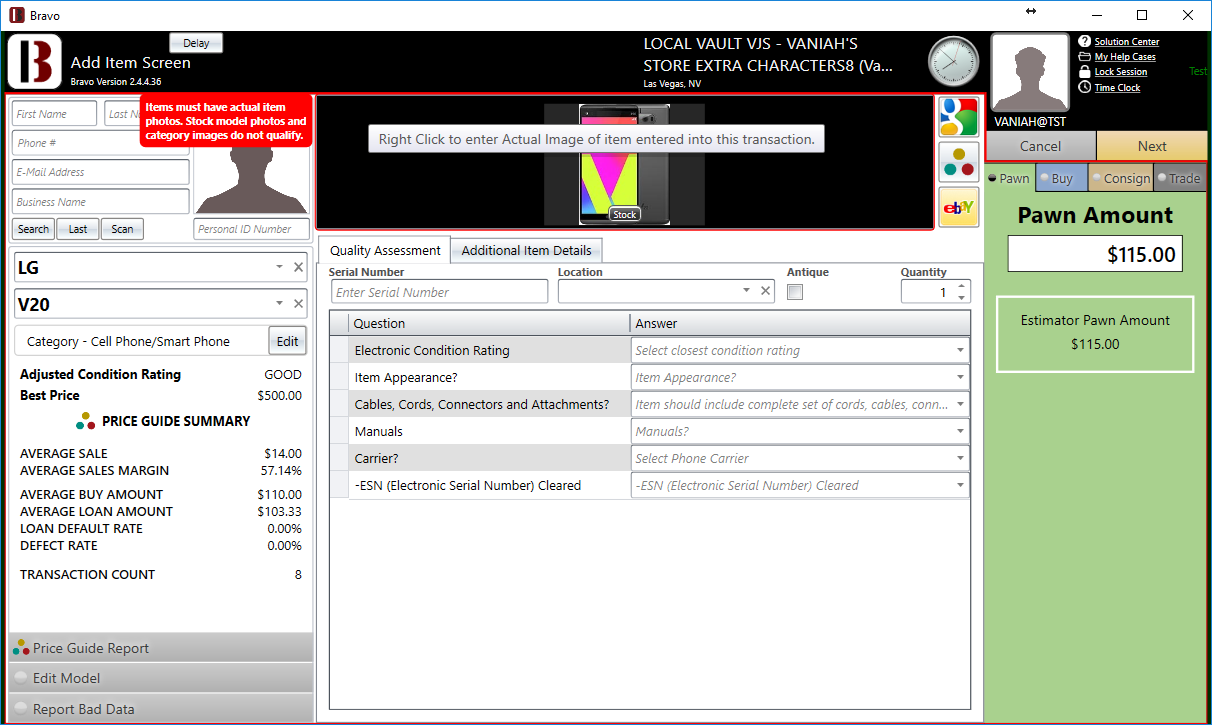Image resolution: width=1212 pixels, height=725 pixels.
Task: Select the Trade transaction type
Action: point(1179,178)
